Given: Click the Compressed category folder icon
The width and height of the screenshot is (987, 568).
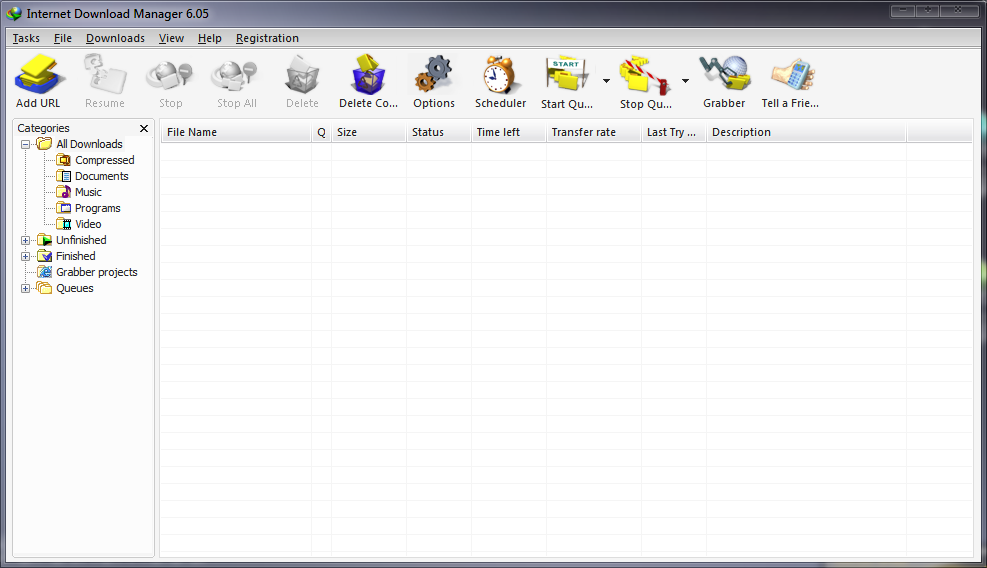Looking at the screenshot, I should (x=64, y=160).
